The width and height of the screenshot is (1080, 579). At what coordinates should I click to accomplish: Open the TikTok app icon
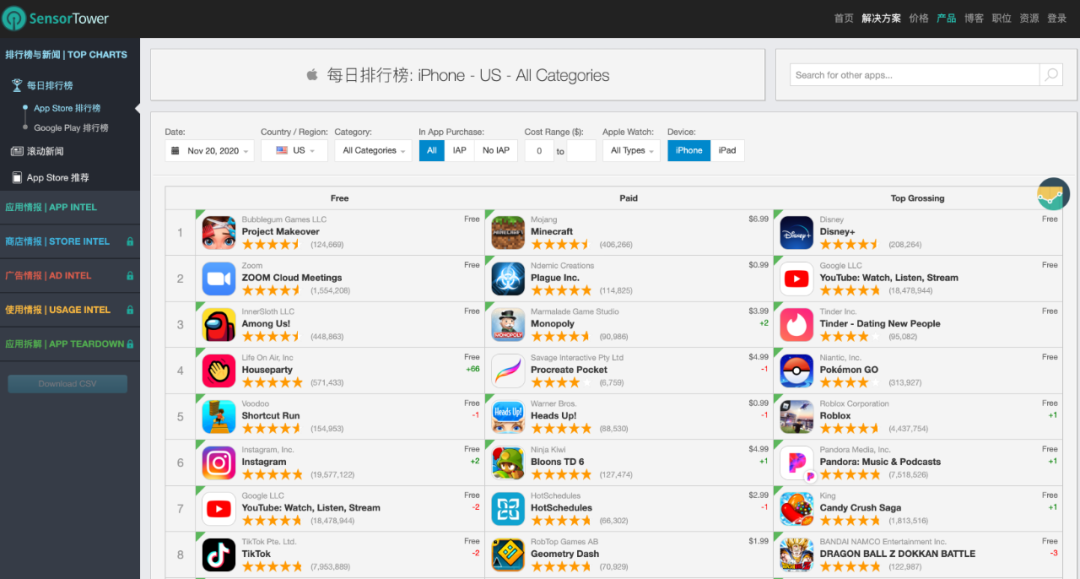coord(219,555)
